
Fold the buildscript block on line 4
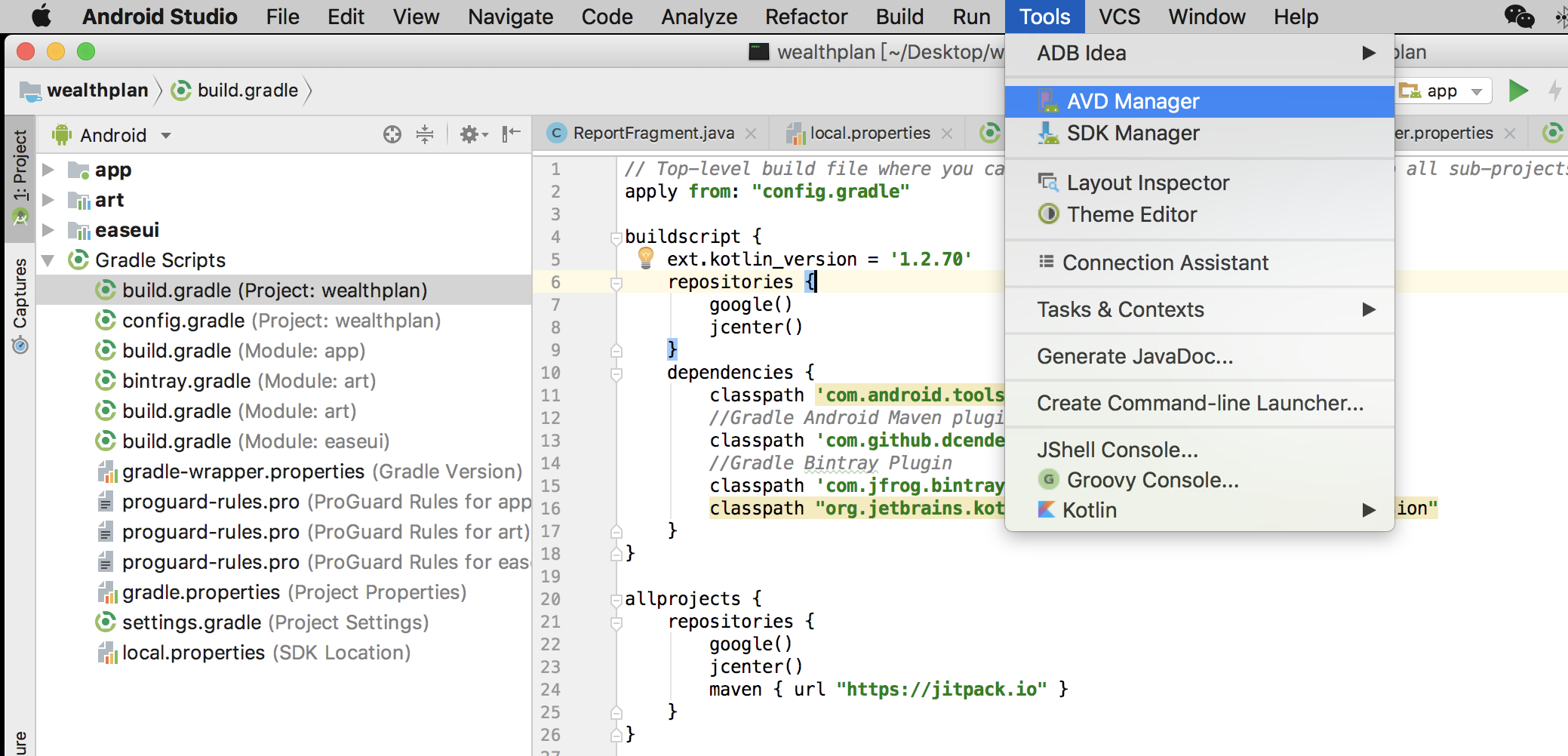click(616, 238)
